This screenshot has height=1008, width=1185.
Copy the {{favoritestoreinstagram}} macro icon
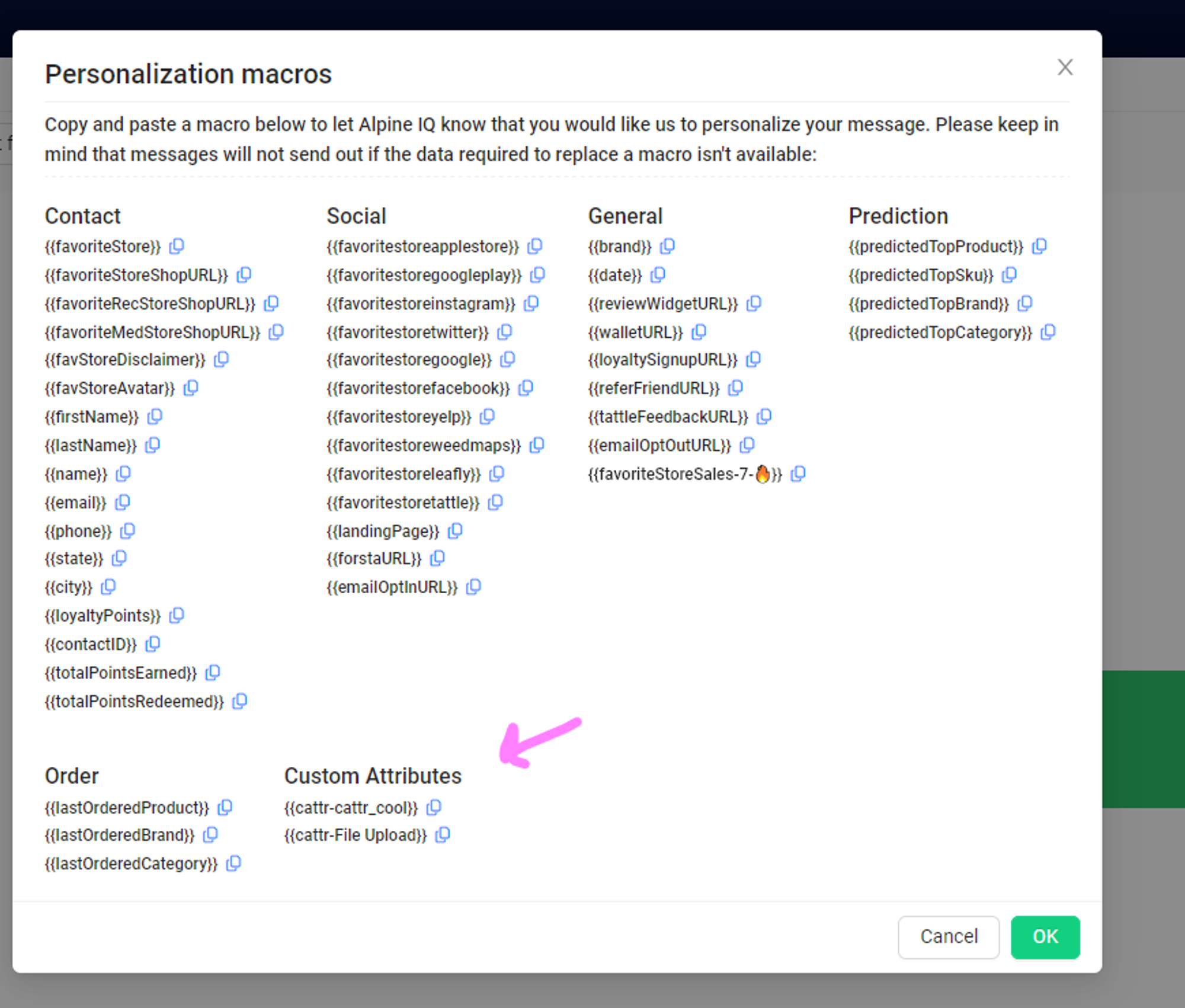pyautogui.click(x=531, y=303)
